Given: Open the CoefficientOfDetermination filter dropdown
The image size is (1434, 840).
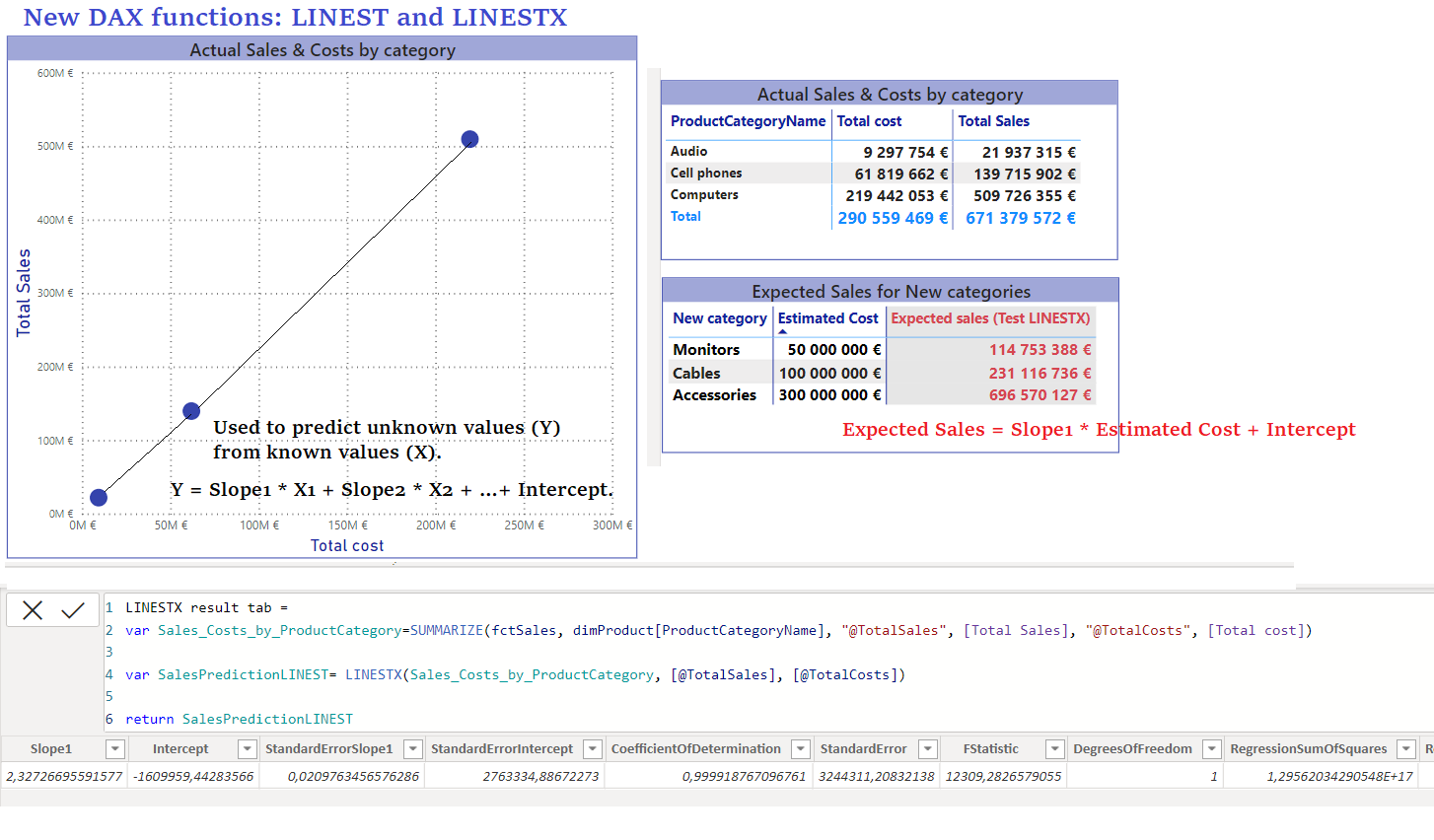Looking at the screenshot, I should point(800,748).
